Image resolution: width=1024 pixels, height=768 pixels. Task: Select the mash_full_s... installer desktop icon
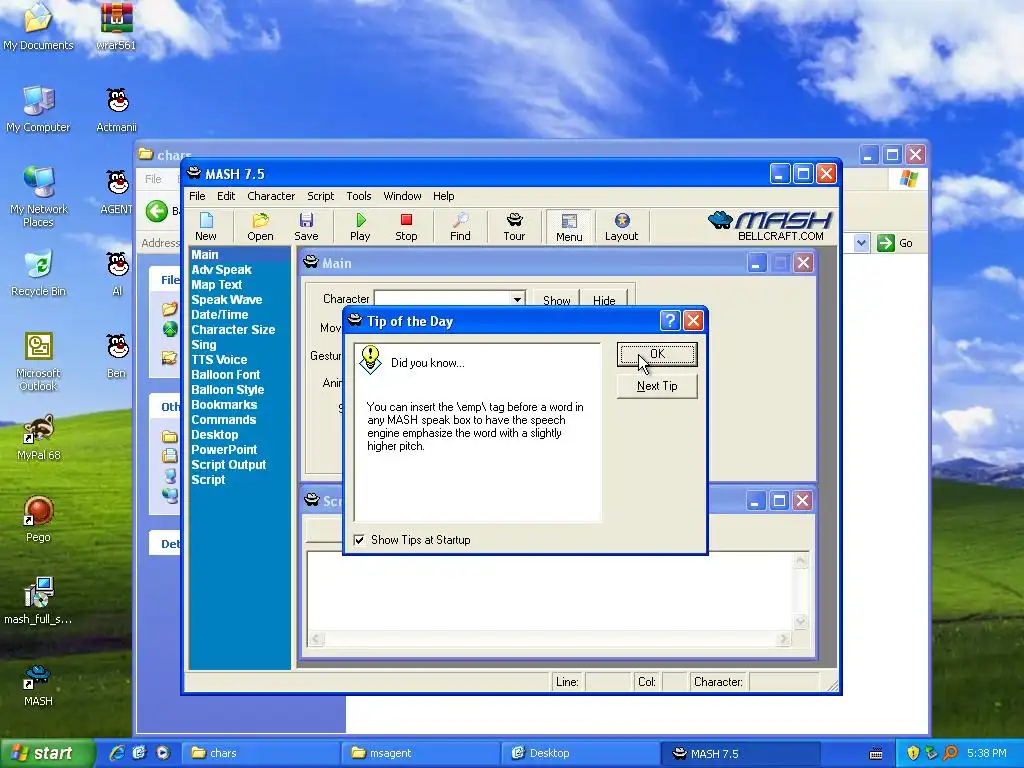pyautogui.click(x=38, y=601)
